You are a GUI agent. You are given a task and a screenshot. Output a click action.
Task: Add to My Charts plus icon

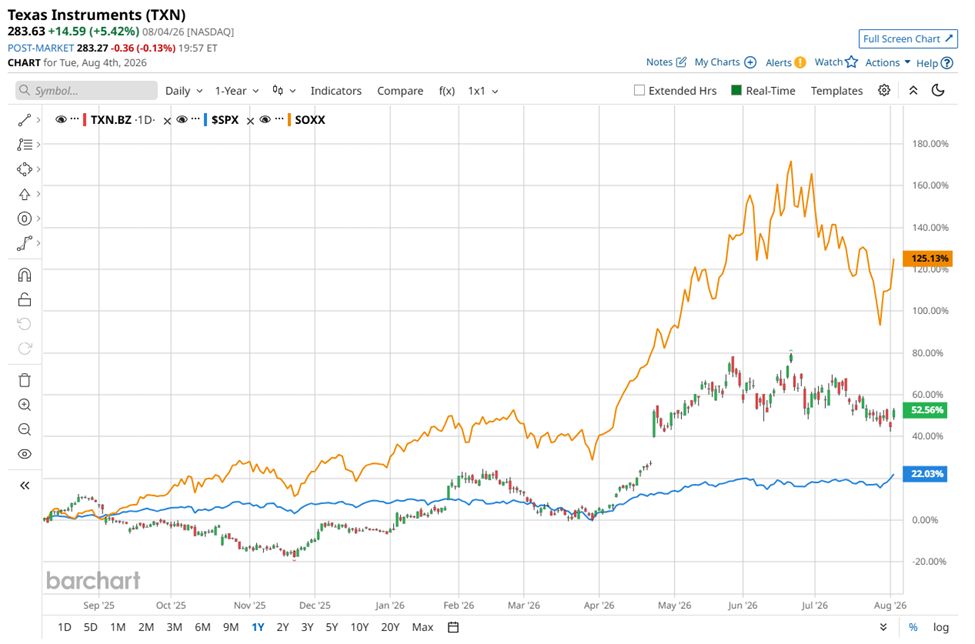point(751,62)
